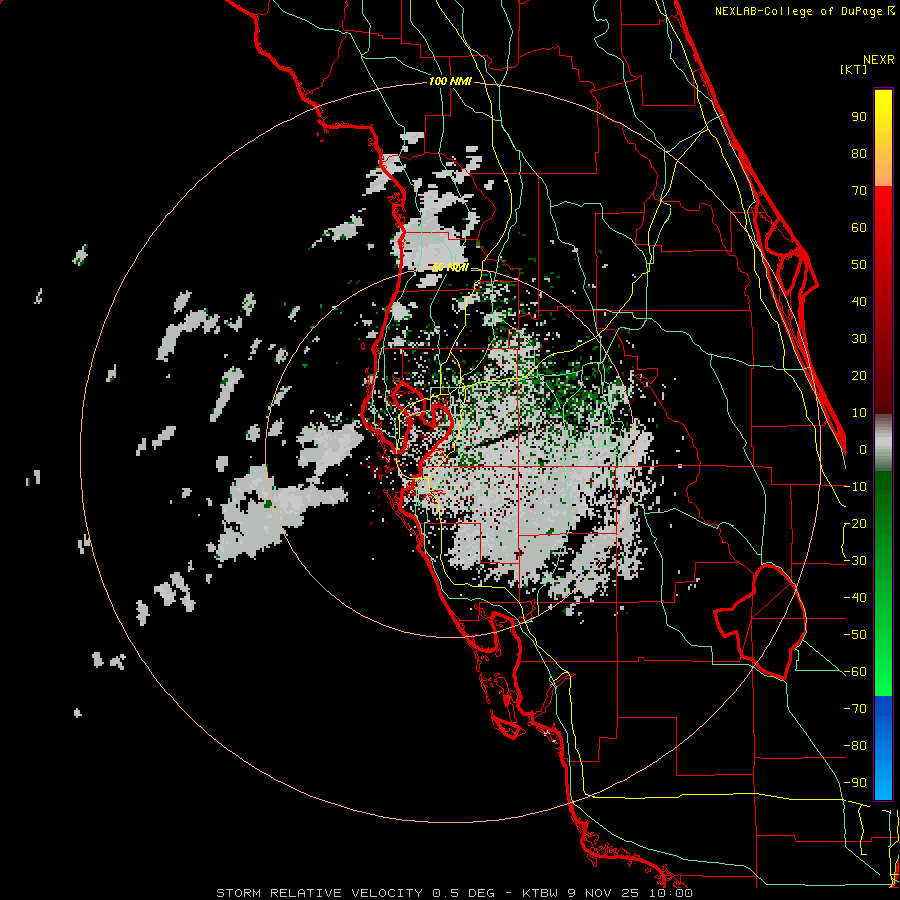Click the -60 value on velocity scale
This screenshot has height=900, width=900.
[x=855, y=672]
